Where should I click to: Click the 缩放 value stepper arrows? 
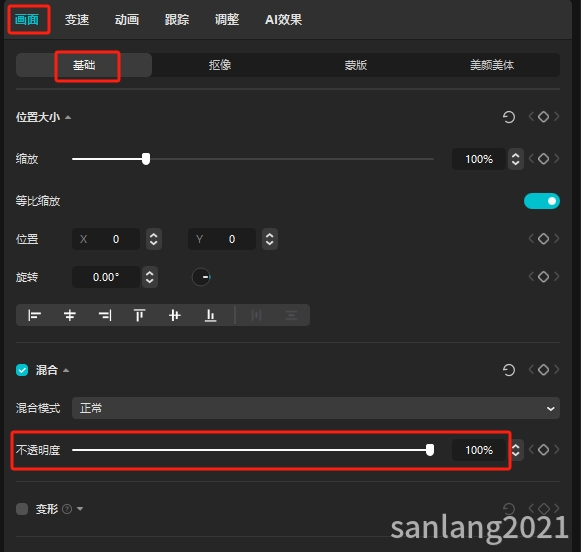pos(515,159)
